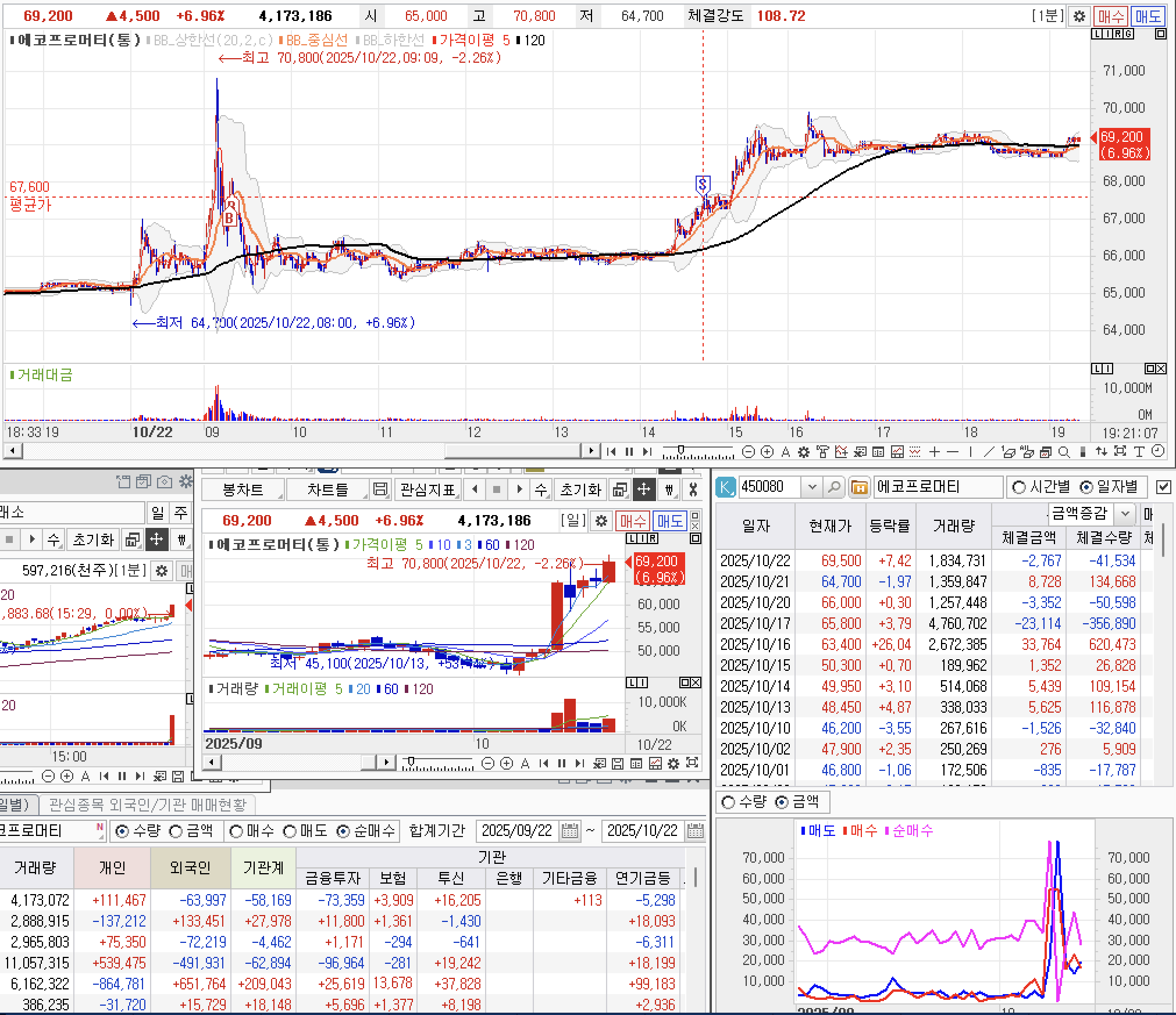Toggle the checkbox right of 일자별
1176x1015 pixels.
(x=1163, y=487)
